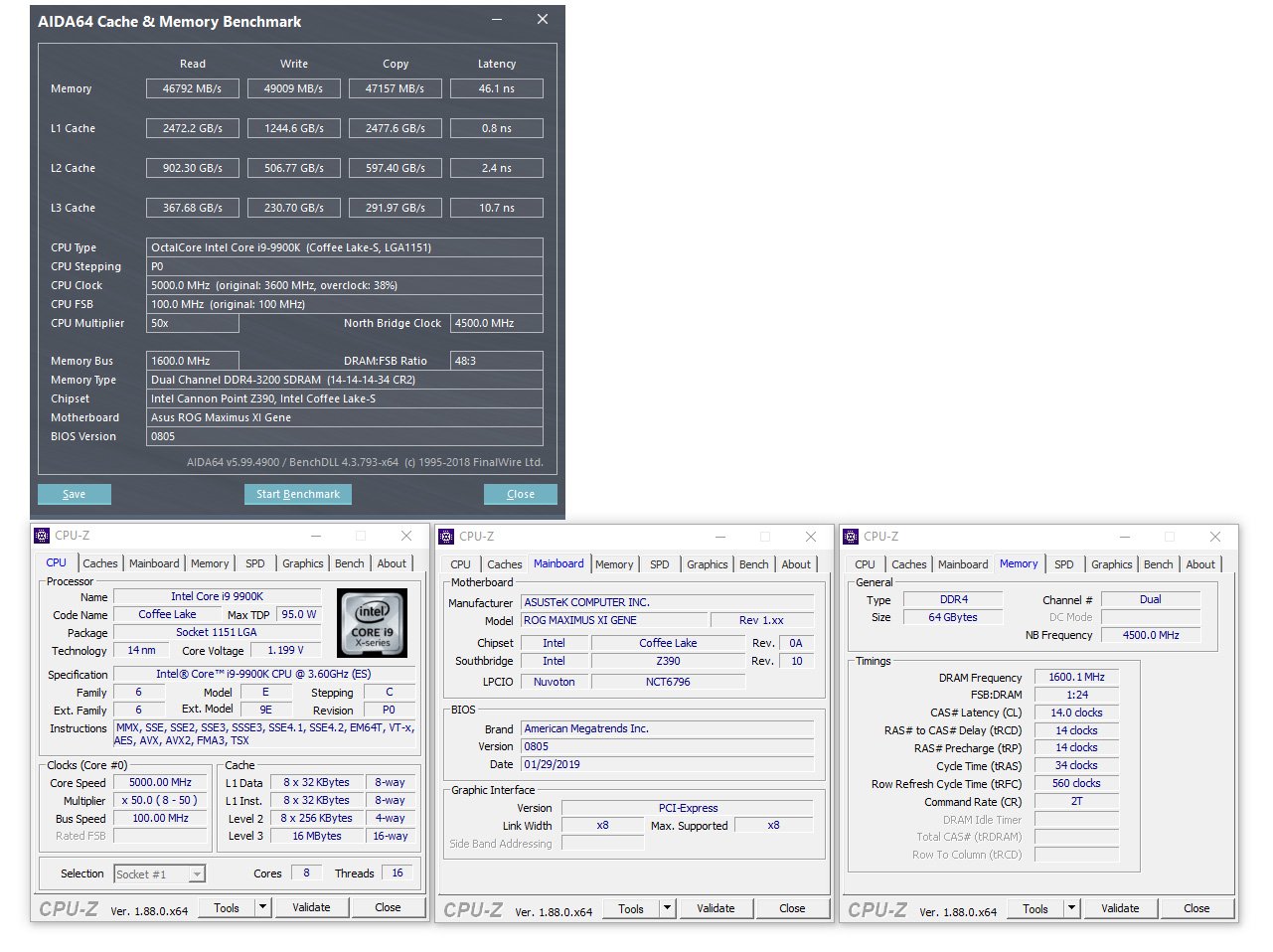Expand Tools dropdown arrow in CPU-Z Memory window
Image resolution: width=1273 pixels, height=952 pixels.
1071,908
